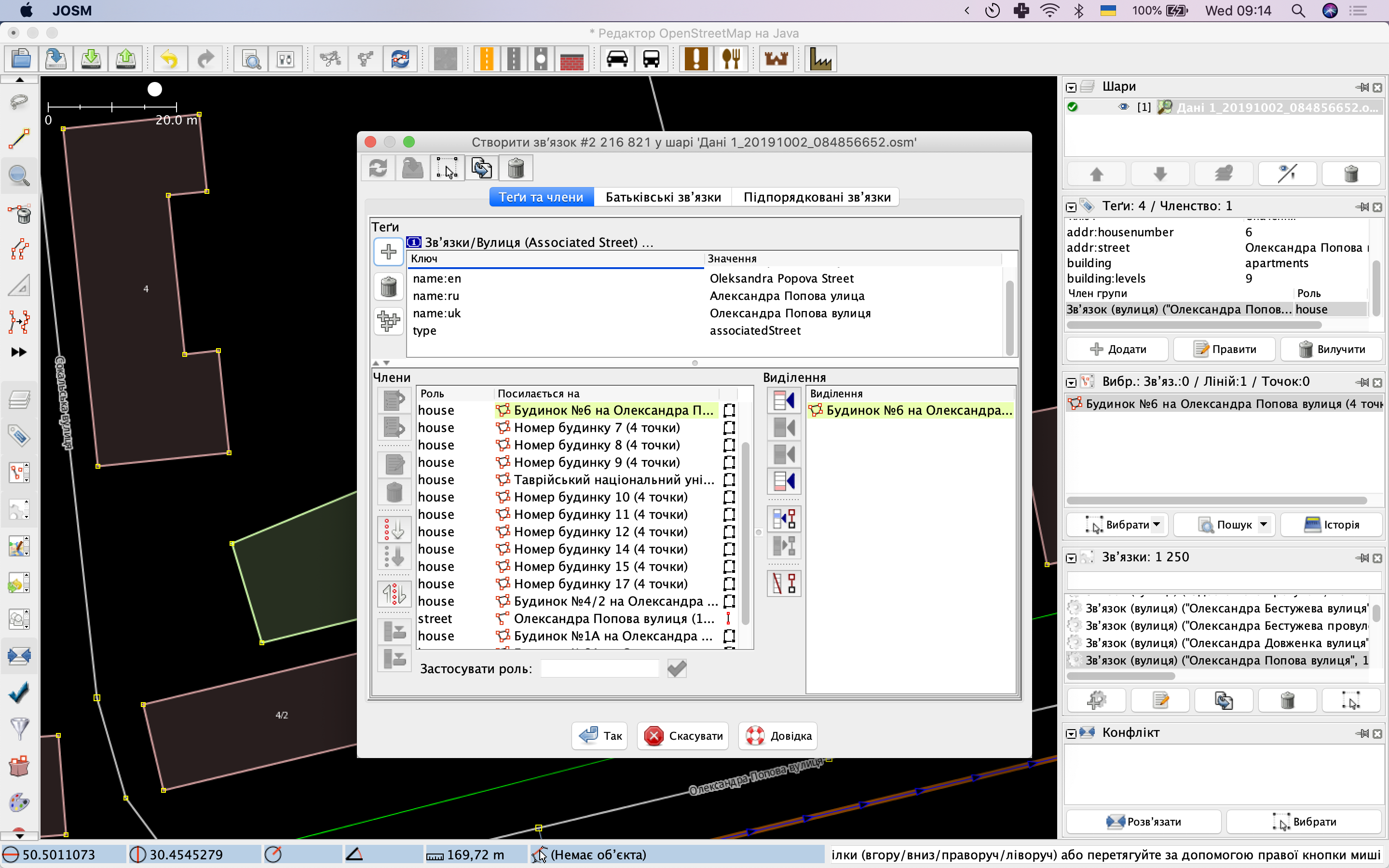This screenshot has height=868, width=1389.
Task: Switch to Теґи та члени tab
Action: [x=541, y=197]
